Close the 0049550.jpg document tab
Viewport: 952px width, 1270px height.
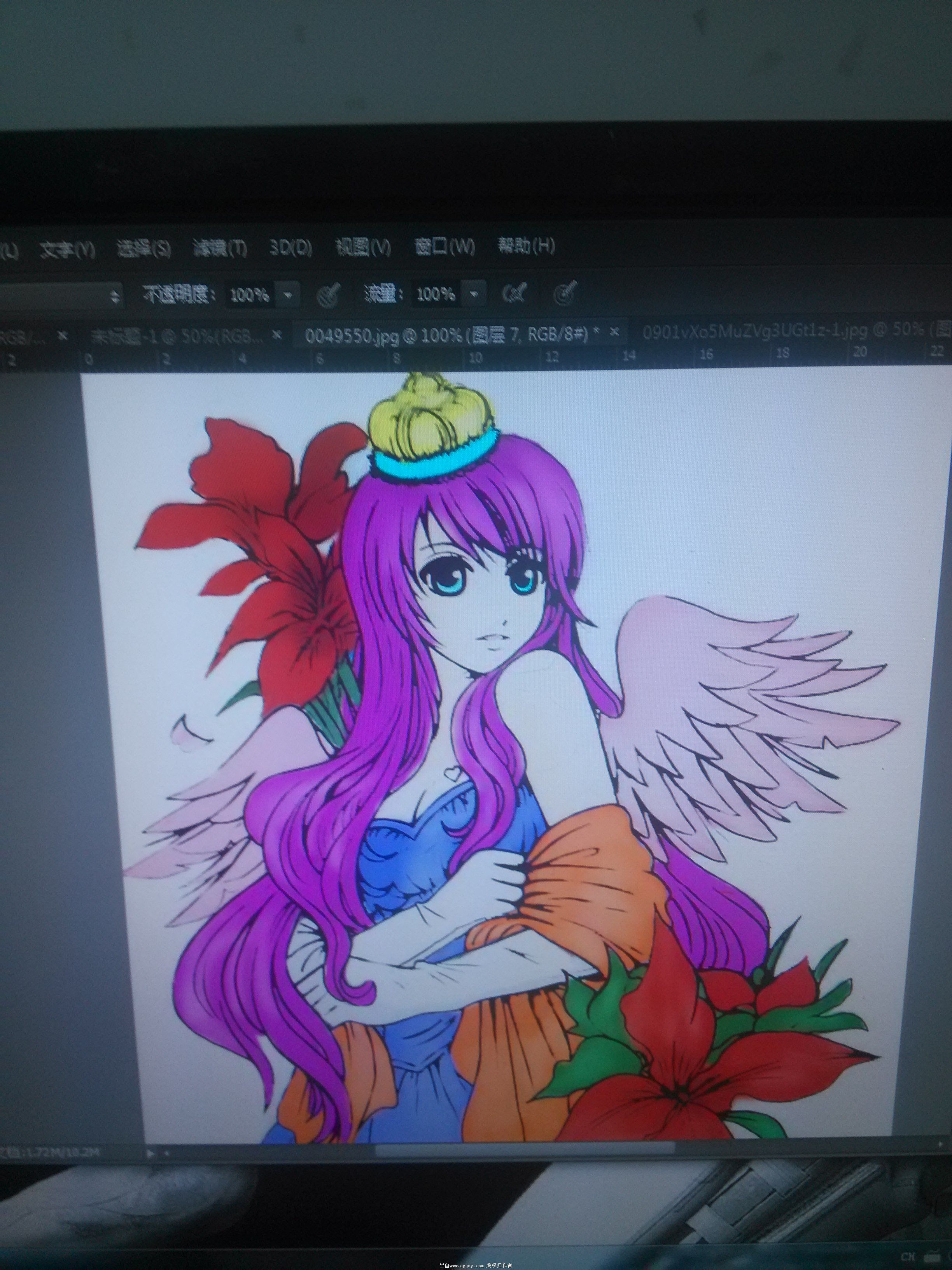(x=615, y=332)
